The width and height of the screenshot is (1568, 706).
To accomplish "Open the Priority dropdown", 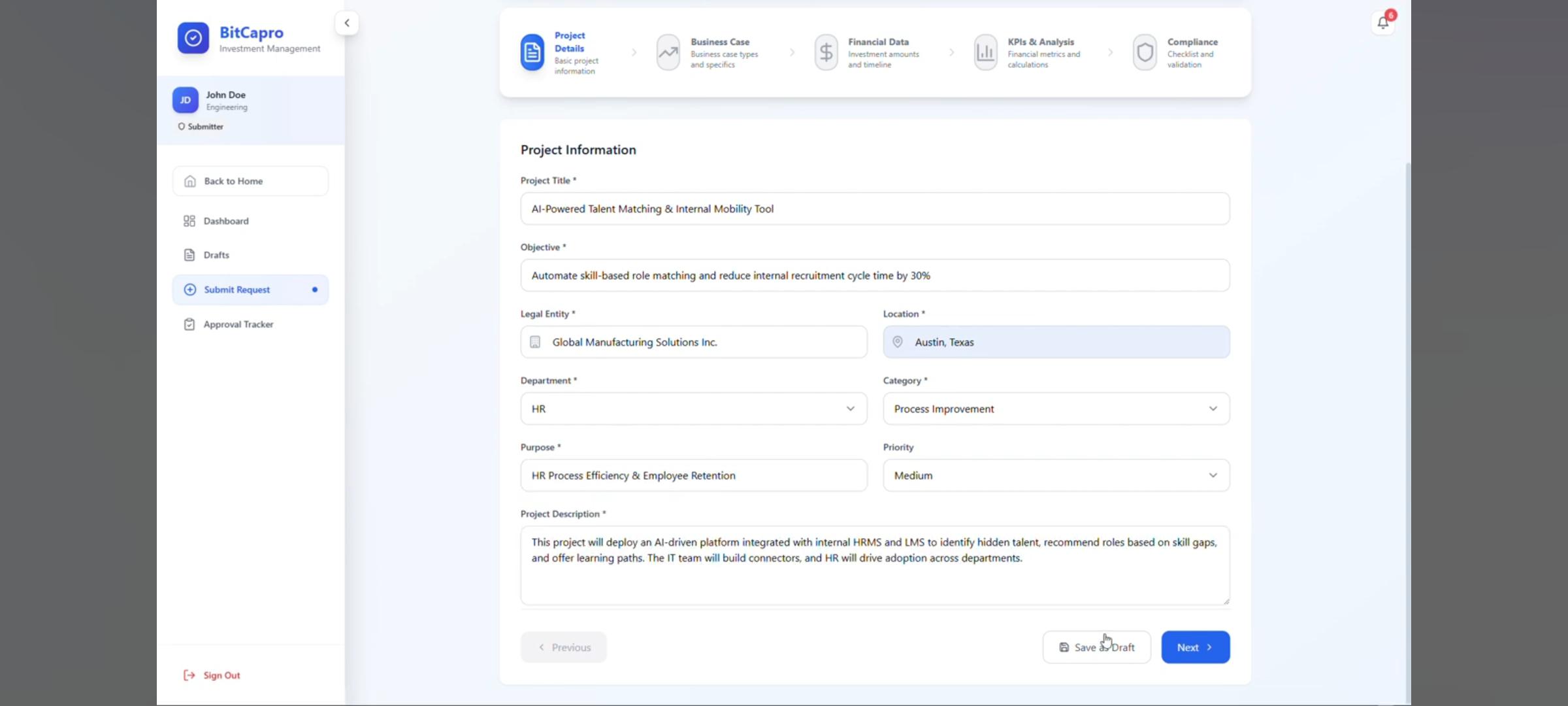I will pyautogui.click(x=1056, y=475).
